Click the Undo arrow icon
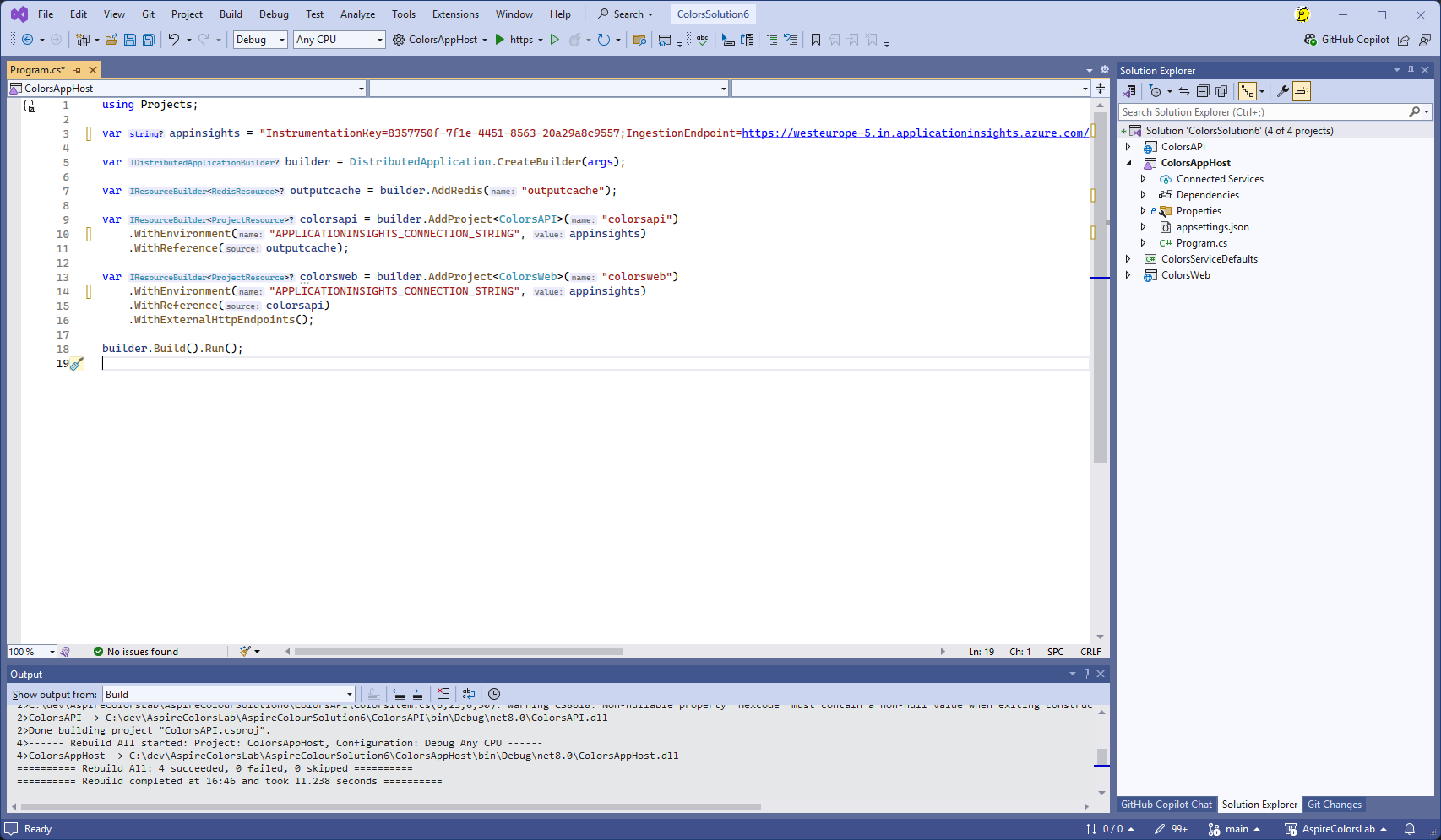Image resolution: width=1441 pixels, height=840 pixels. [173, 40]
